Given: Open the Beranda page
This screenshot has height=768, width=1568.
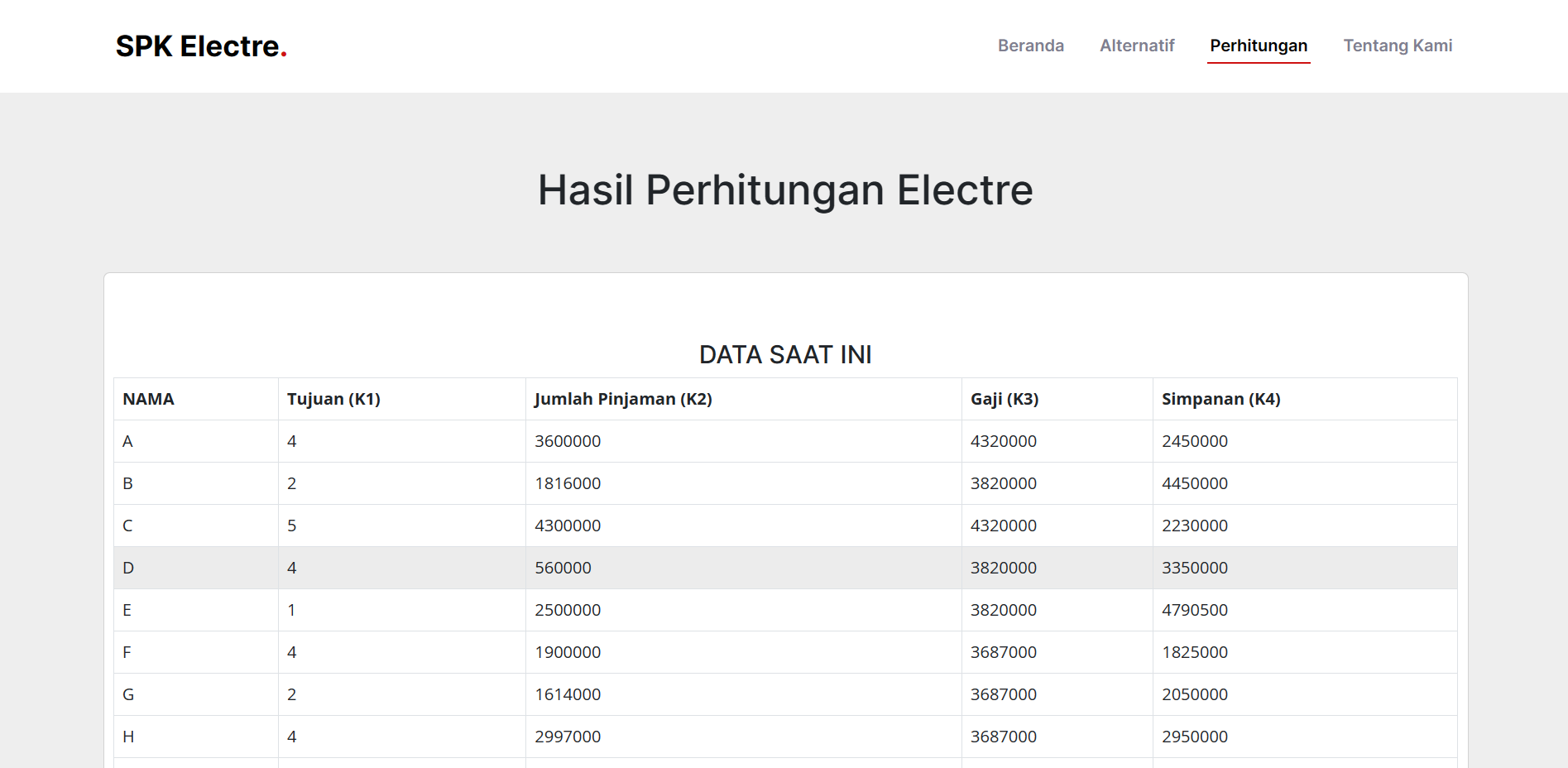Looking at the screenshot, I should pyautogui.click(x=1030, y=46).
